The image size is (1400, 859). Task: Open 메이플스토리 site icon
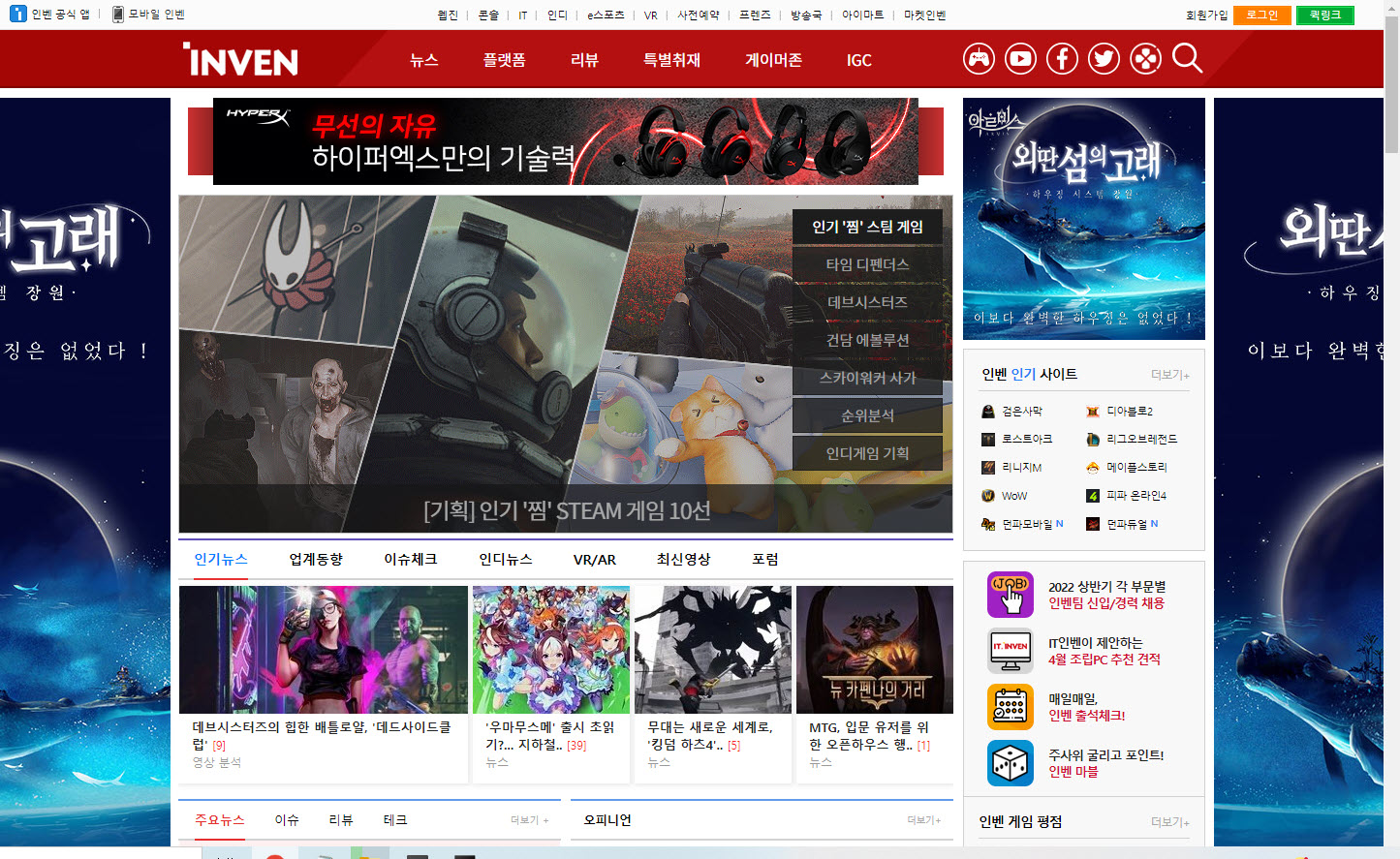(1093, 468)
